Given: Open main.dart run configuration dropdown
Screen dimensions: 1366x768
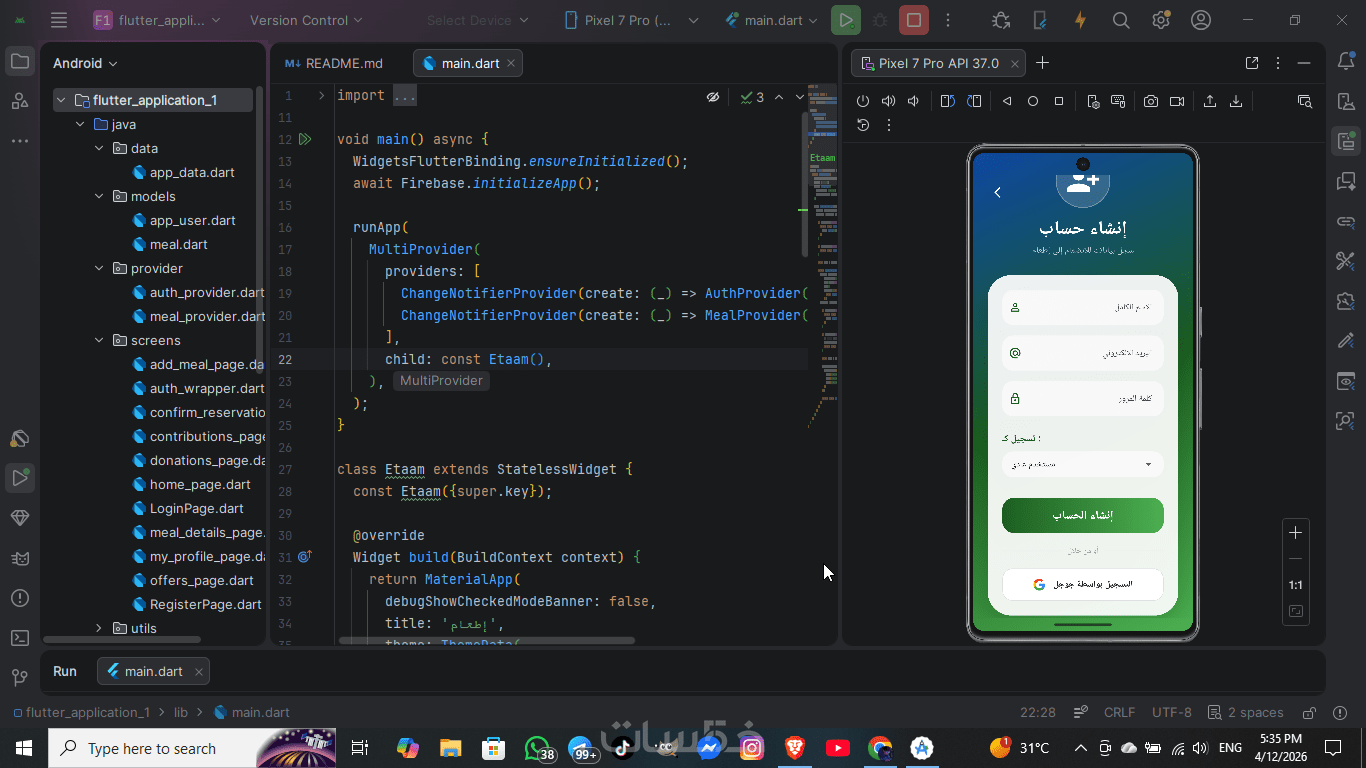Looking at the screenshot, I should click(771, 20).
